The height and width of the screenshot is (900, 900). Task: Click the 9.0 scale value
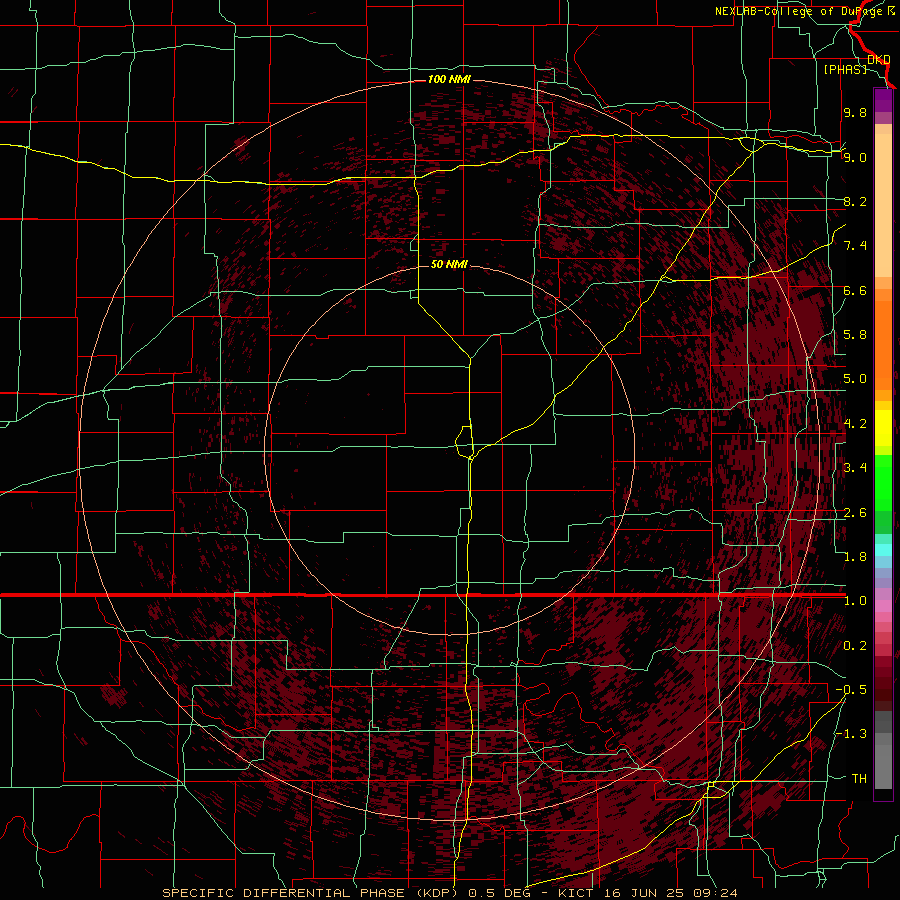click(x=855, y=157)
